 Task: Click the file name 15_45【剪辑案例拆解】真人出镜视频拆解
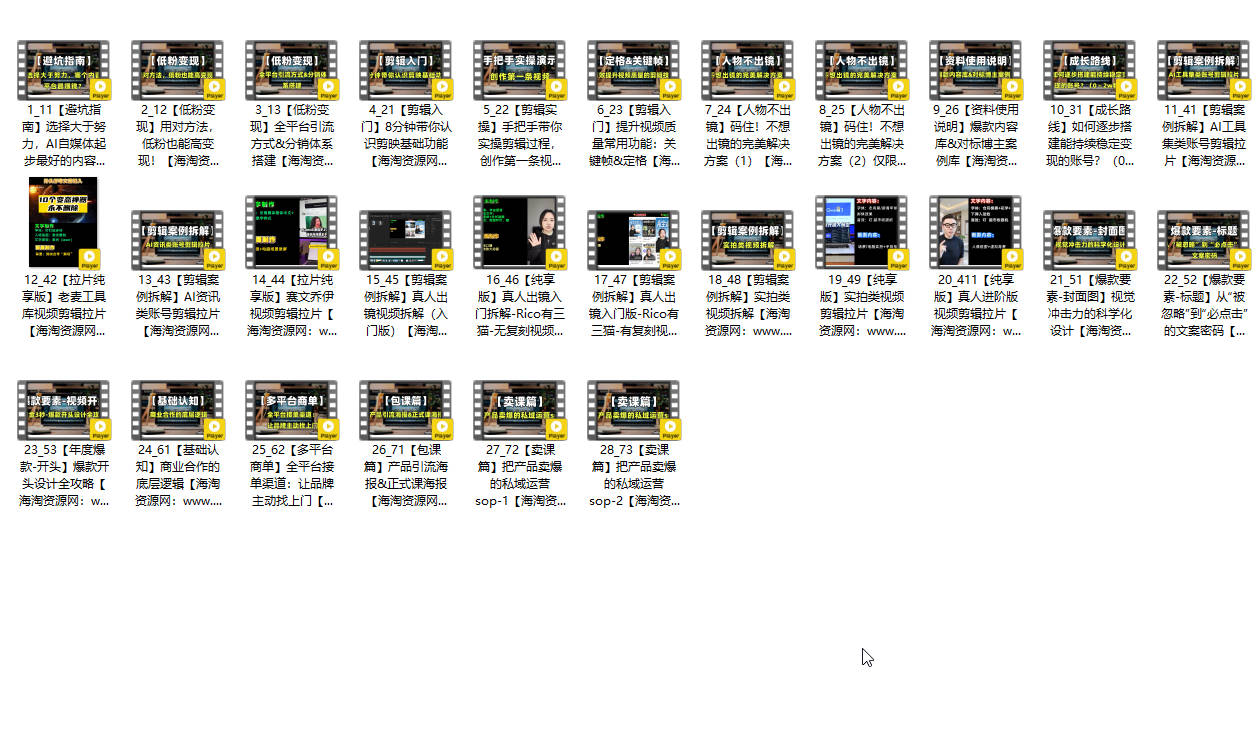[406, 305]
